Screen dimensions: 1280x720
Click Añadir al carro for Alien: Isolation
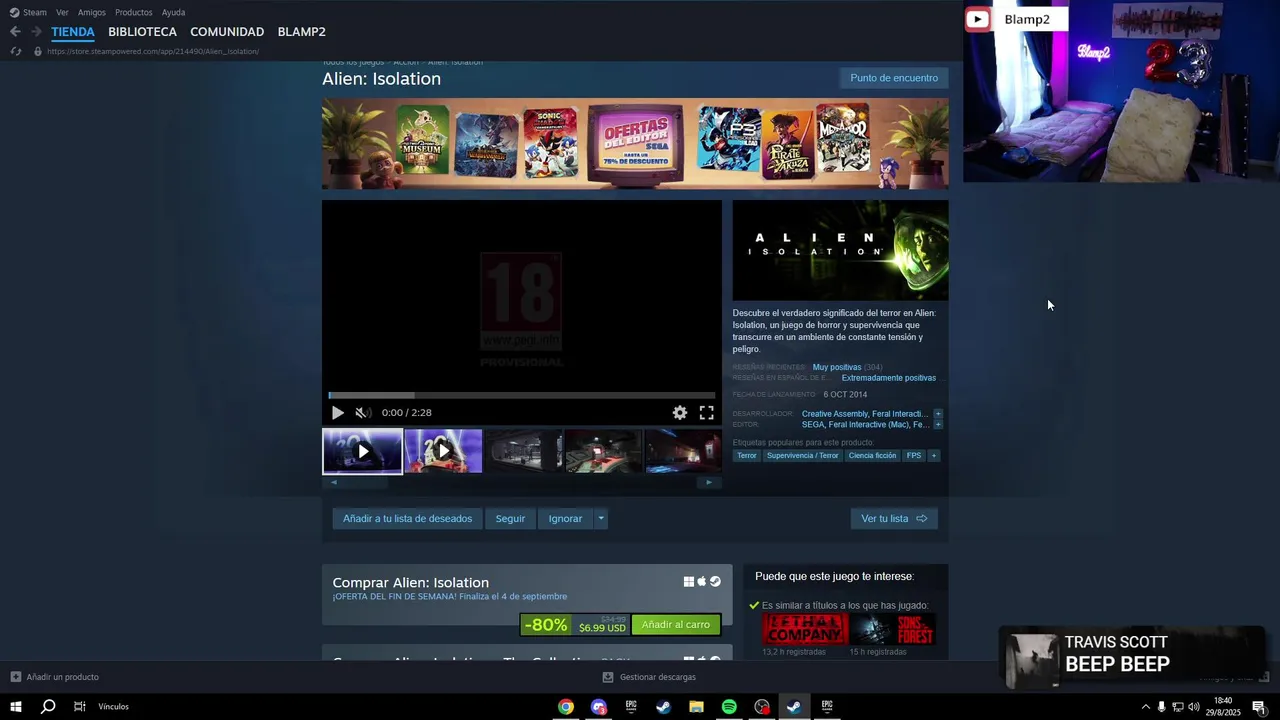[x=676, y=625]
